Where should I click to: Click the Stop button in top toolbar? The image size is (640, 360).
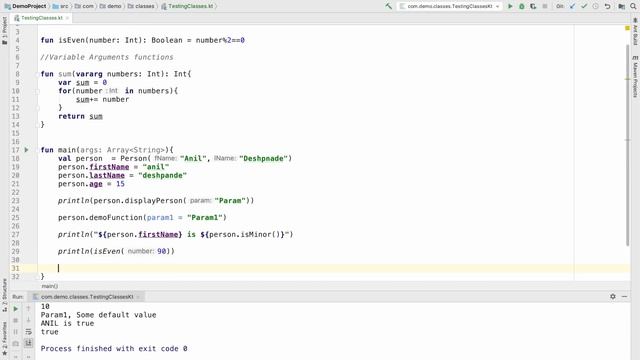coord(544,6)
